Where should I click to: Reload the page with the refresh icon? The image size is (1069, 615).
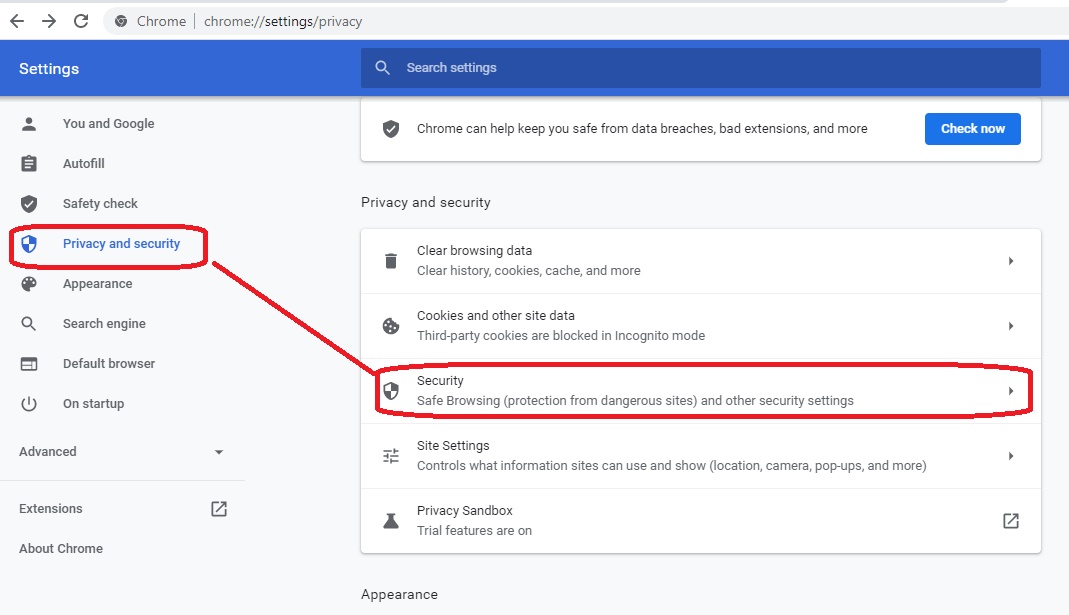pos(81,21)
